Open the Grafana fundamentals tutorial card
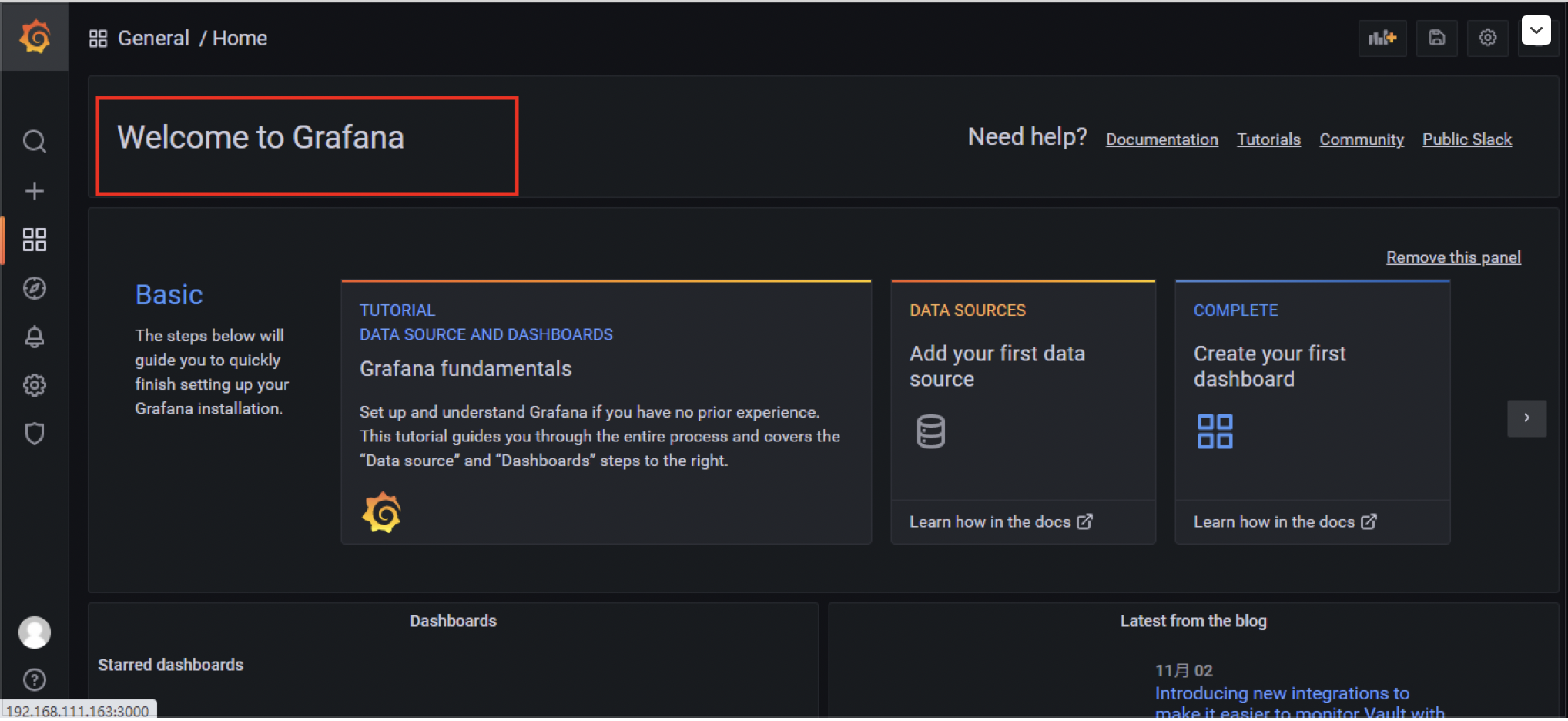 (x=606, y=412)
